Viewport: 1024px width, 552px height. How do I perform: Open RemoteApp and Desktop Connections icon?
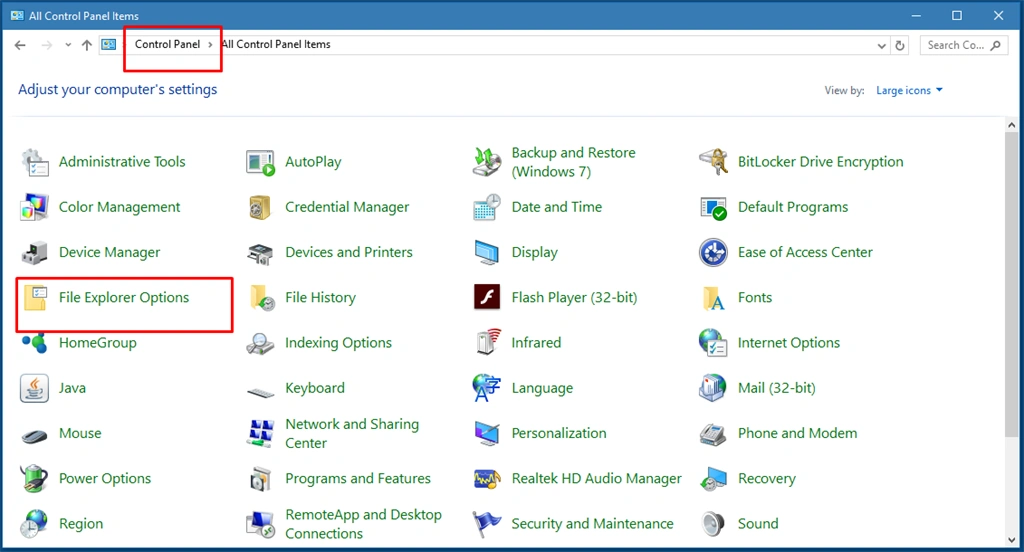click(x=261, y=524)
